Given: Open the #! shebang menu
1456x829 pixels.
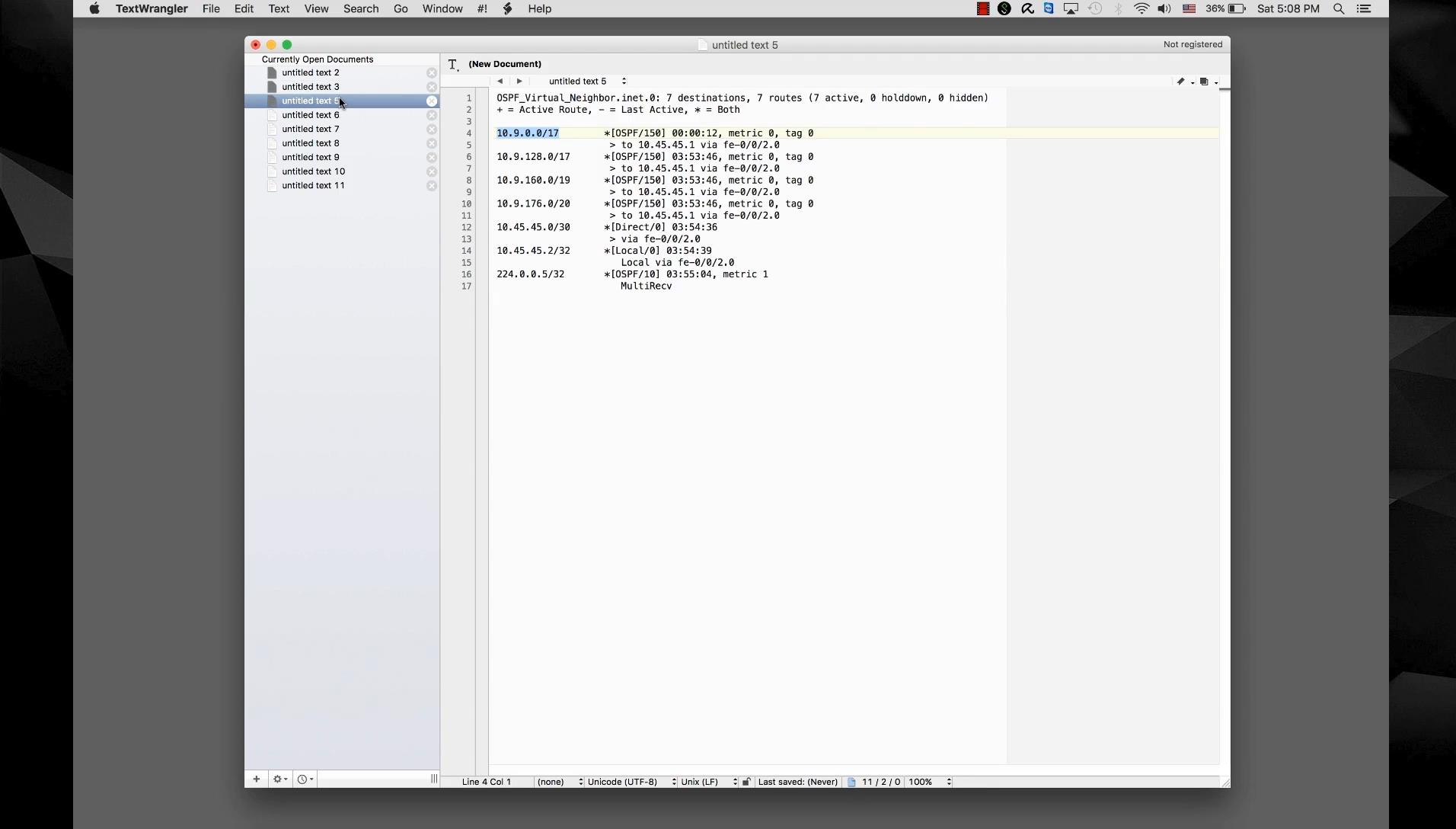Looking at the screenshot, I should pos(482,8).
